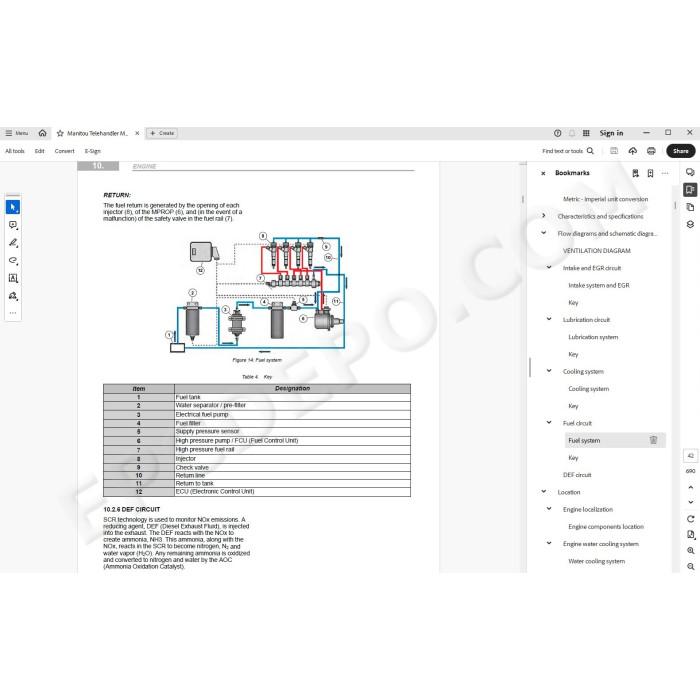Image resolution: width=700 pixels, height=700 pixels.
Task: Expand Characteristics and specifications bookmark
Action: point(543,216)
